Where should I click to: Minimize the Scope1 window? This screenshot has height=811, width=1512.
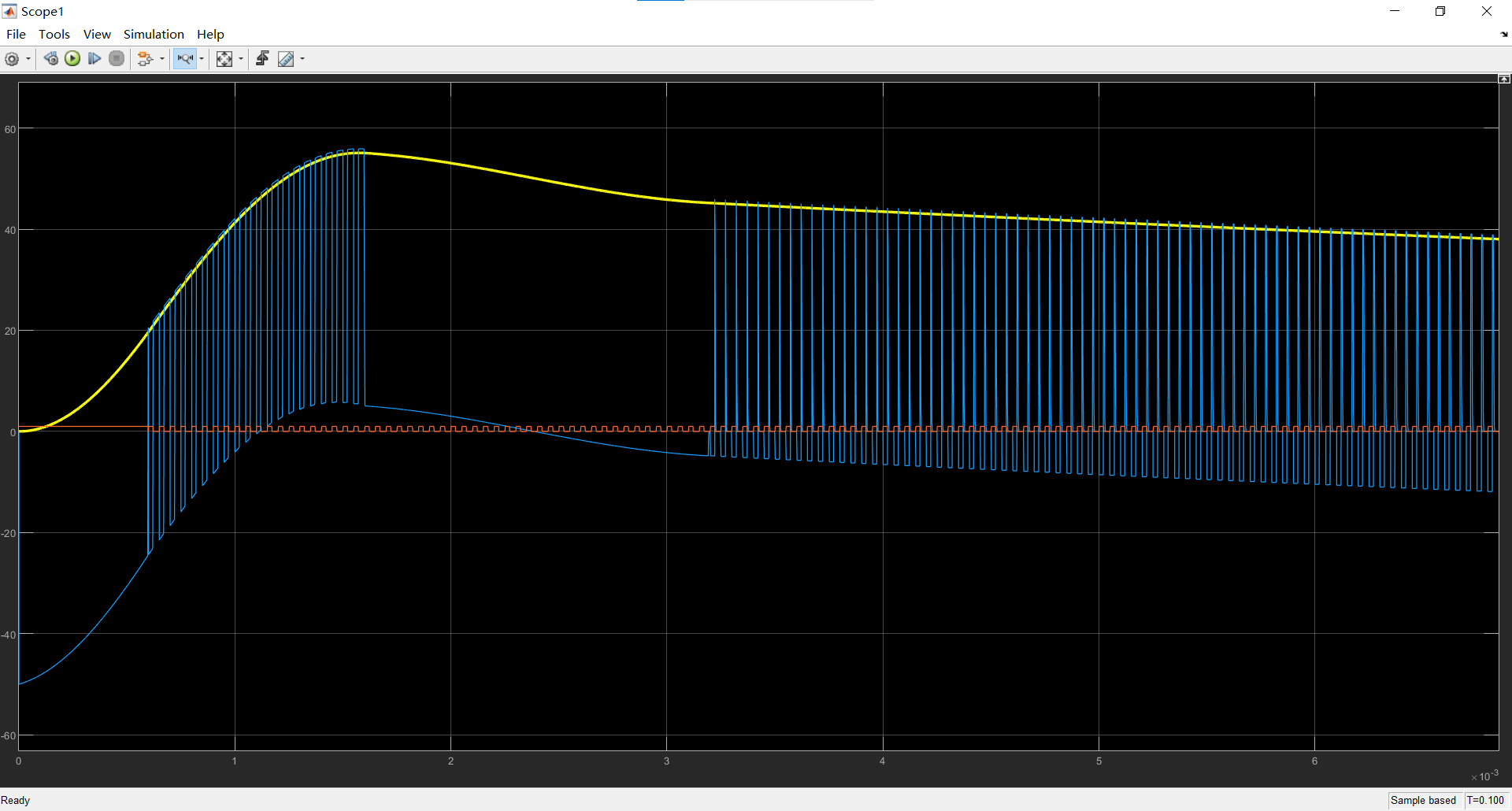pyautogui.click(x=1395, y=11)
